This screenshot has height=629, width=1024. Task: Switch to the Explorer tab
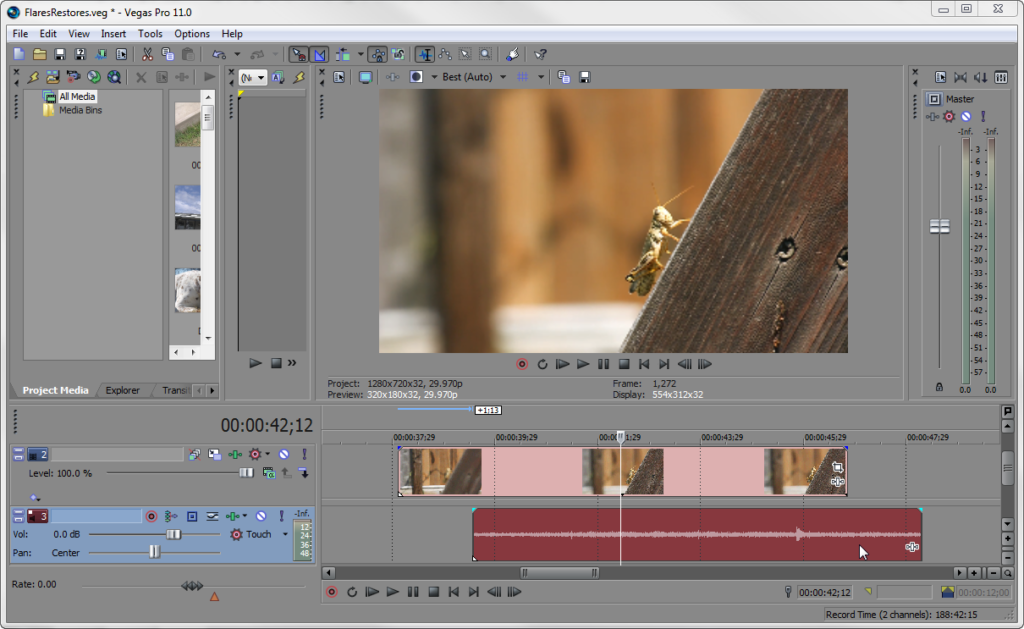(120, 390)
